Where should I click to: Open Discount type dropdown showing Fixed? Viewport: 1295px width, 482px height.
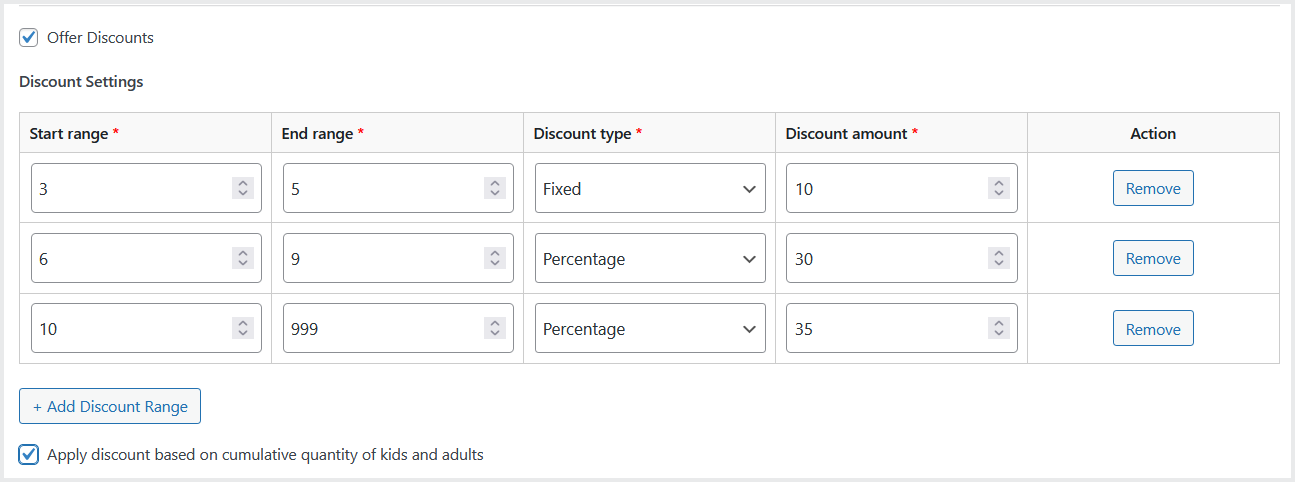click(x=650, y=188)
